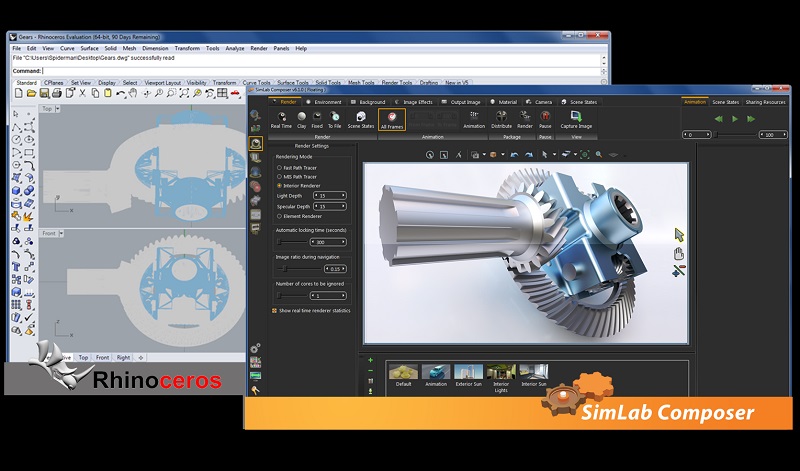Click the Save icon in Rhino toolbar
Image resolution: width=800 pixels, height=471 pixels.
[x=43, y=93]
